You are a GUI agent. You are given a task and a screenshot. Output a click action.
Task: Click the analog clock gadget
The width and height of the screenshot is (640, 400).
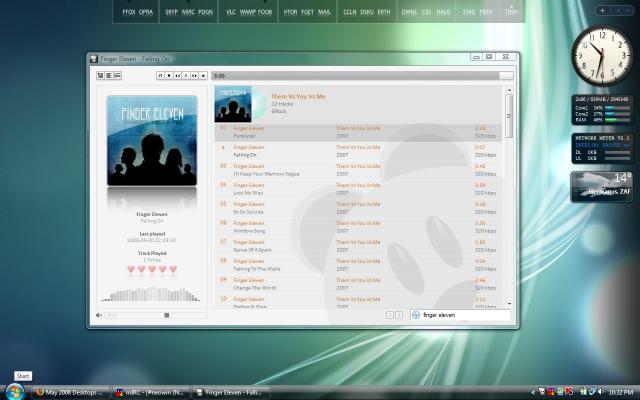(602, 56)
